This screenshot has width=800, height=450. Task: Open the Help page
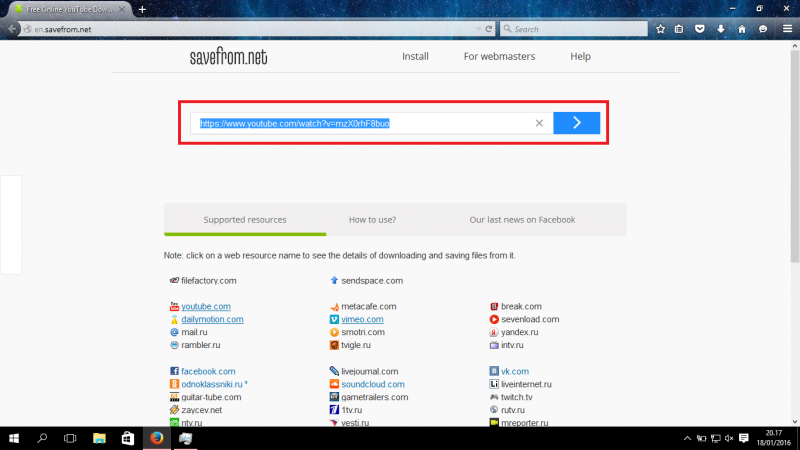coord(580,56)
